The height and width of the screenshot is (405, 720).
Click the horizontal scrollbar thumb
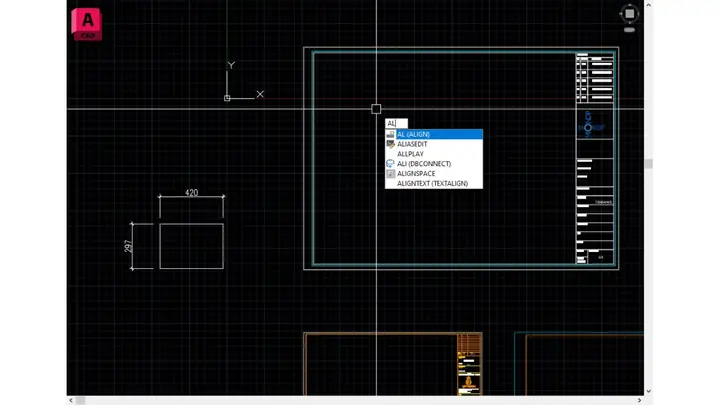(x=80, y=400)
